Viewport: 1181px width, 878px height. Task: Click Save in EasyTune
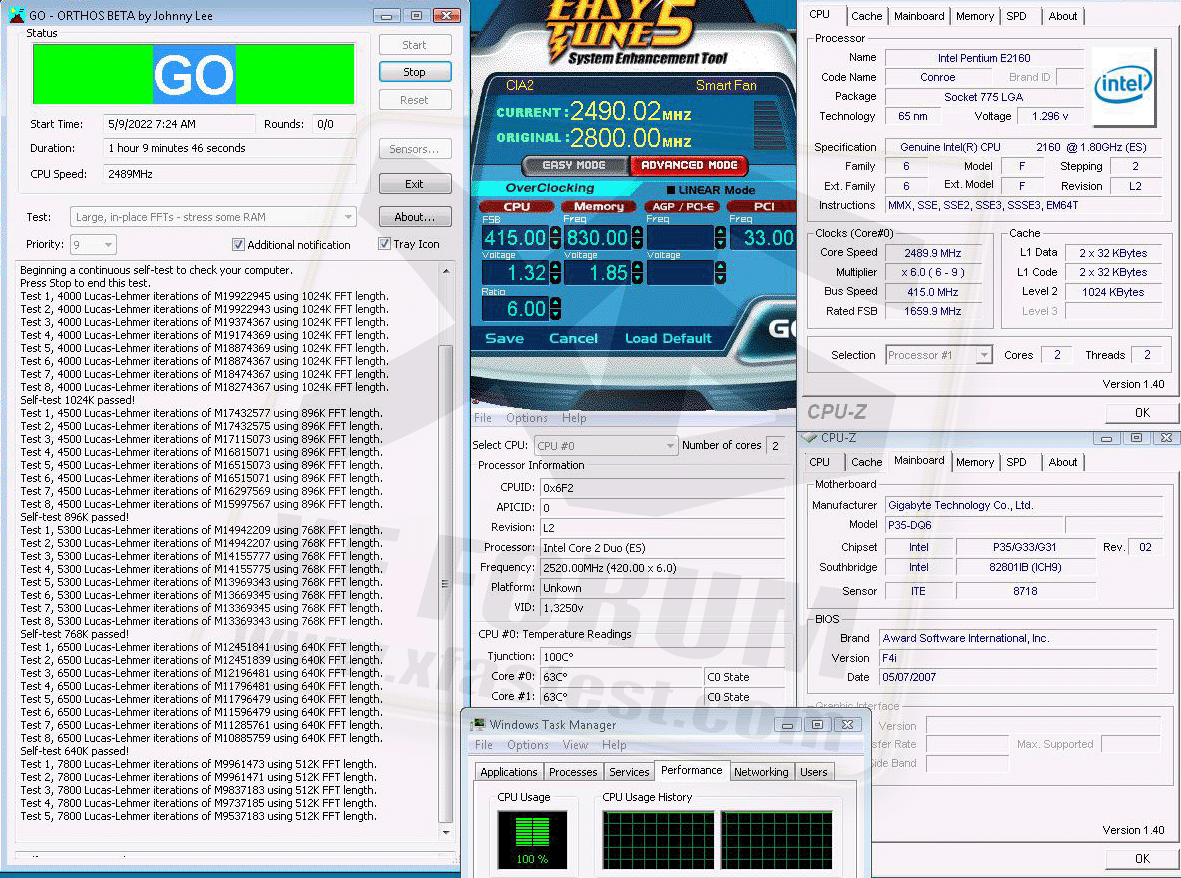click(x=505, y=338)
